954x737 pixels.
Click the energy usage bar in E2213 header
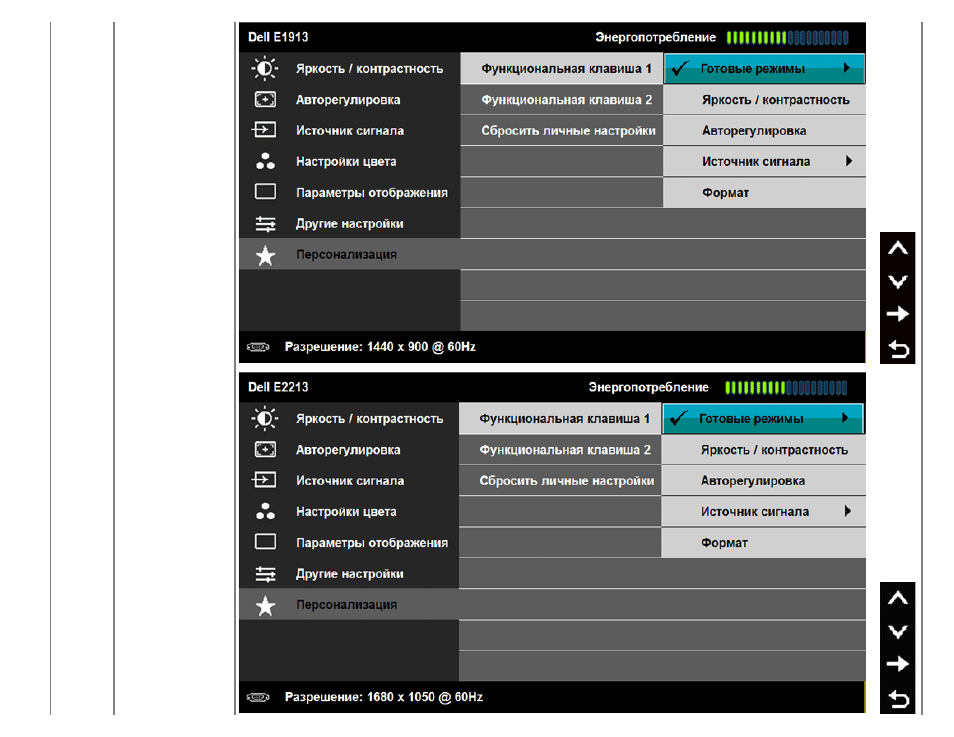coord(786,388)
